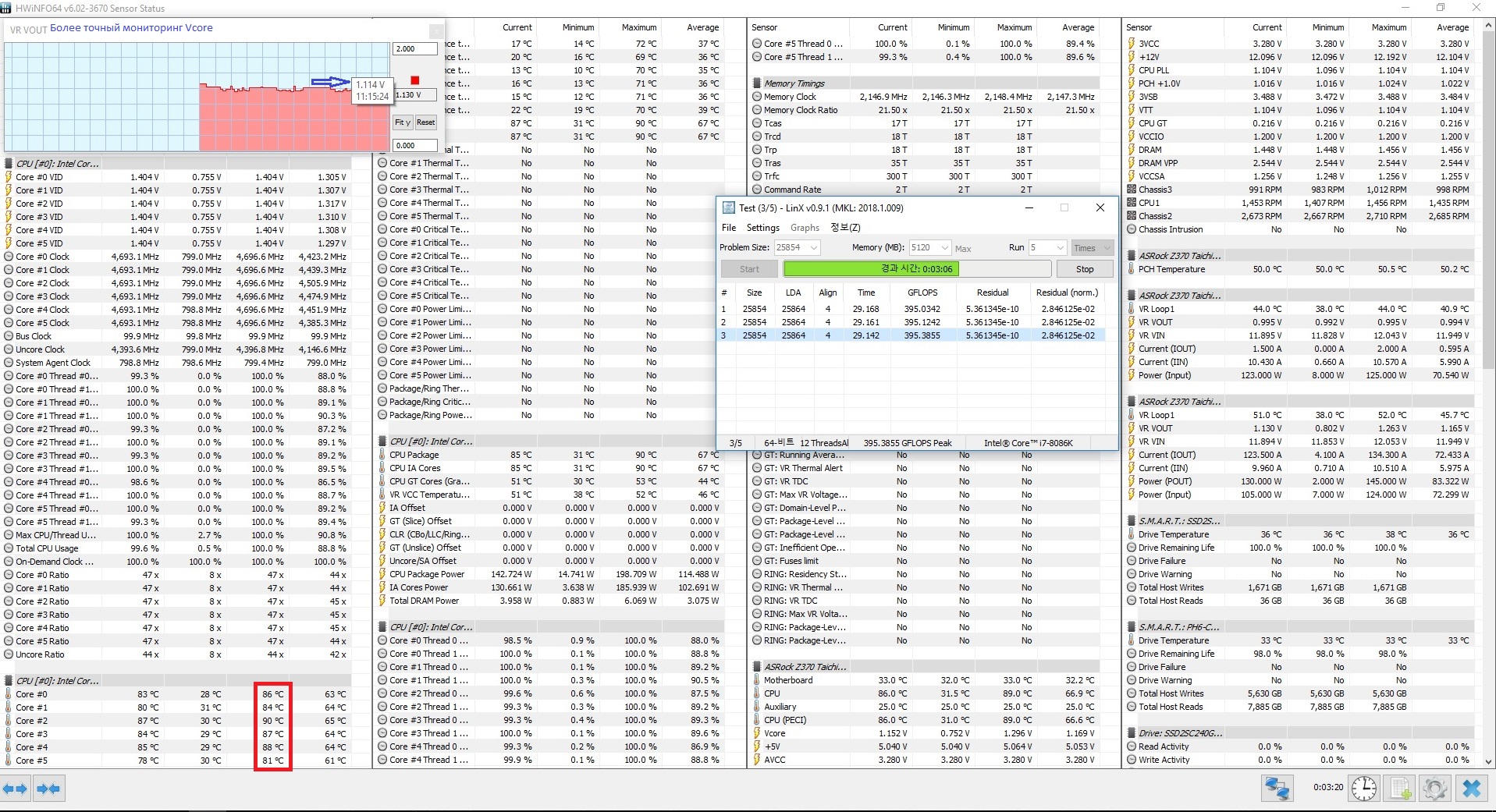Click the LinX window title icon

click(x=728, y=208)
